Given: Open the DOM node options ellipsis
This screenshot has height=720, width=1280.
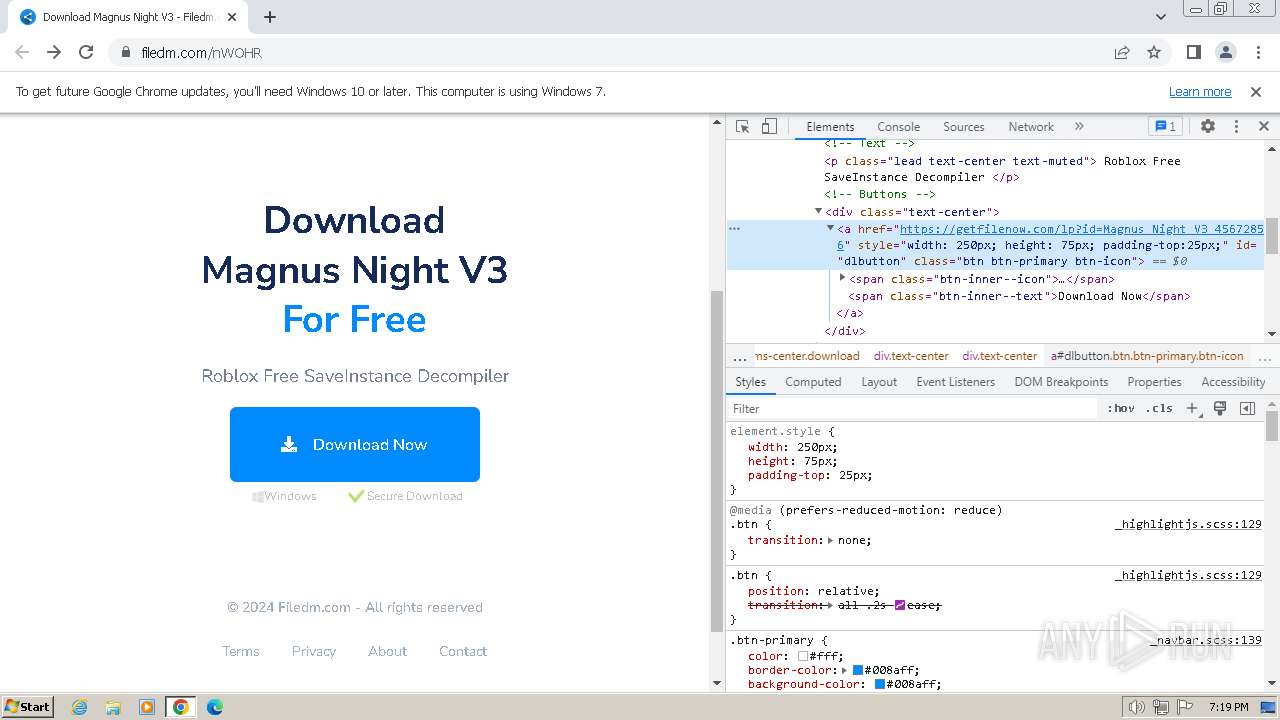Looking at the screenshot, I should pos(734,229).
